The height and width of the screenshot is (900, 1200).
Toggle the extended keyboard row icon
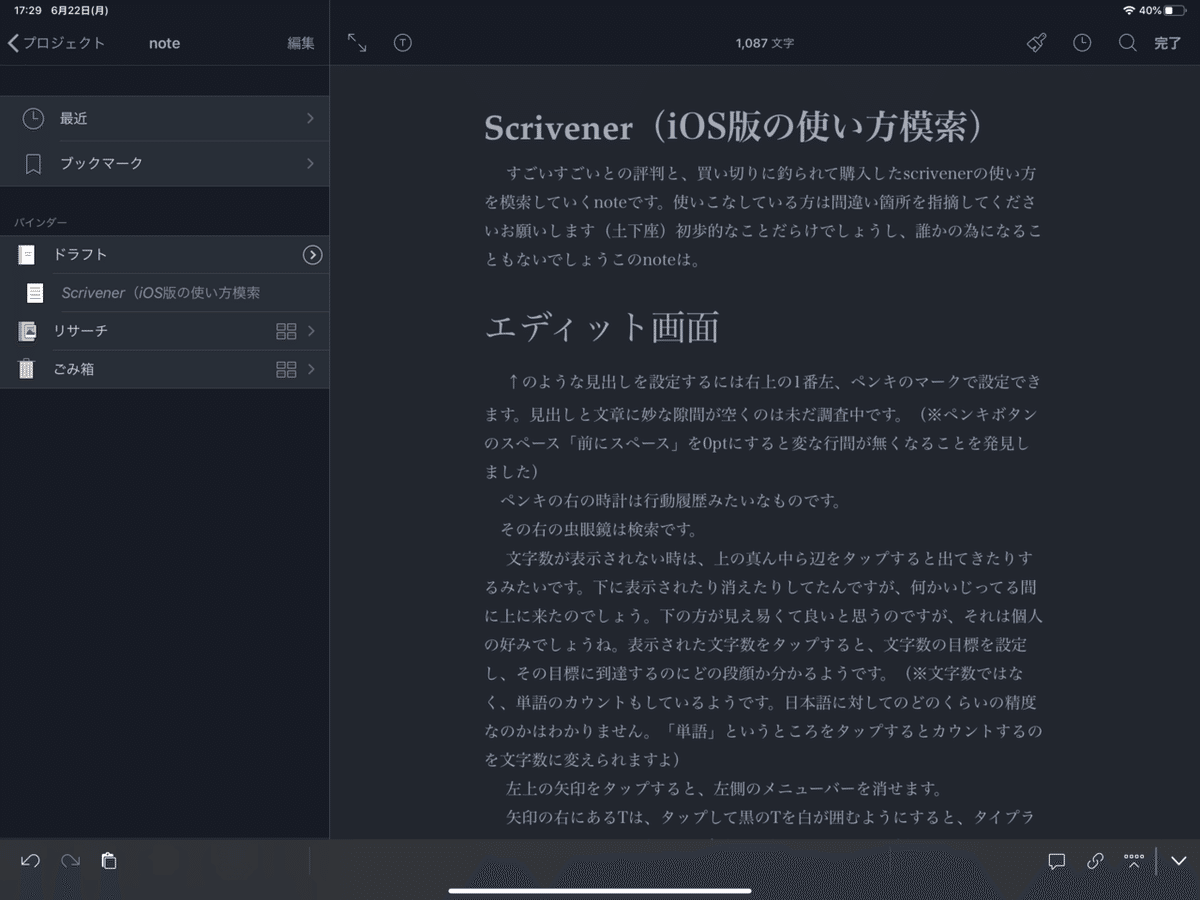(1134, 860)
